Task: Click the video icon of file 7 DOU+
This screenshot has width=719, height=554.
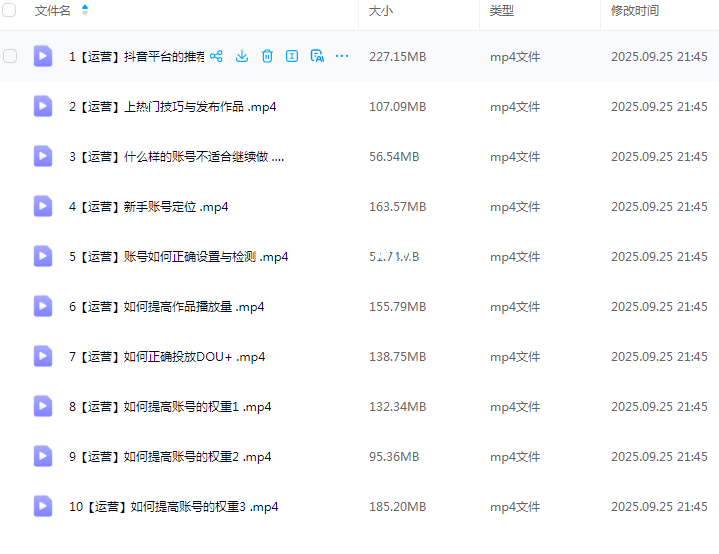Action: click(x=43, y=356)
